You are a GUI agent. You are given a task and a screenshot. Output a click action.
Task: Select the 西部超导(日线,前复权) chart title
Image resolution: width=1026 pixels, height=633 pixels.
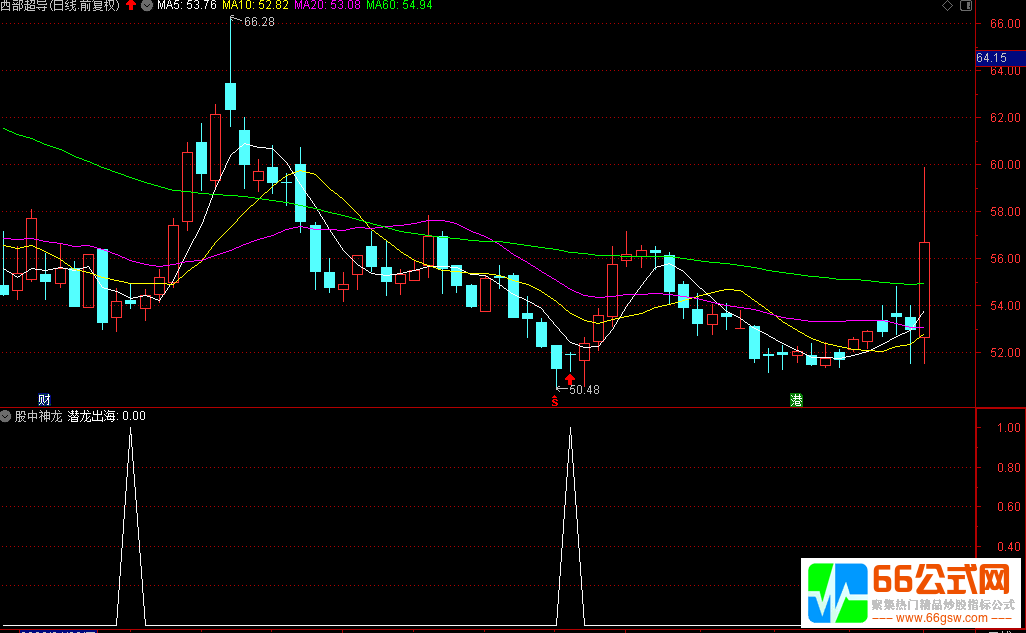[x=60, y=5]
